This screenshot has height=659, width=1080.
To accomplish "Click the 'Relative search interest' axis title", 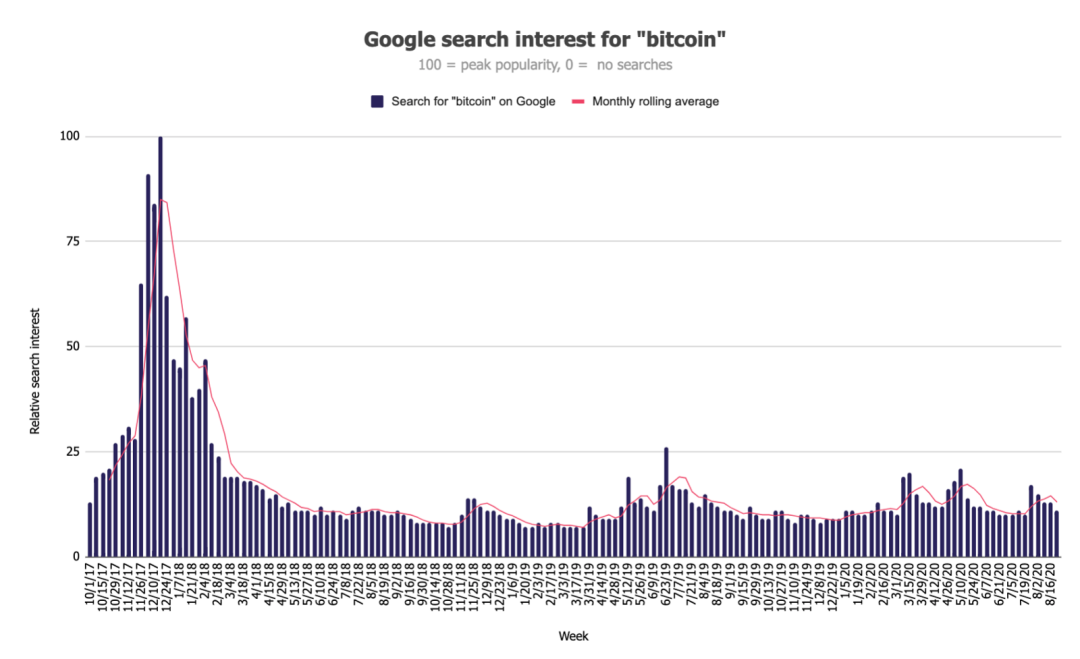I will pos(35,371).
